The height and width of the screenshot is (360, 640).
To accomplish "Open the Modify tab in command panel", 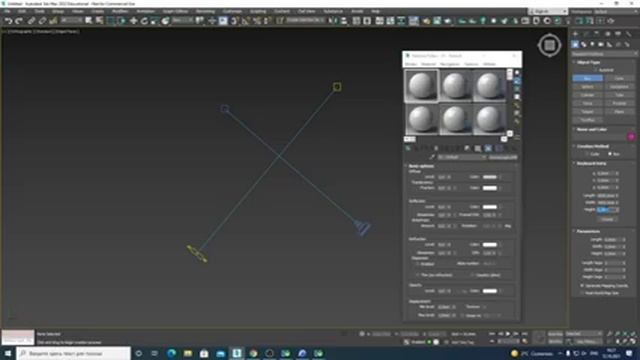I will tap(586, 34).
